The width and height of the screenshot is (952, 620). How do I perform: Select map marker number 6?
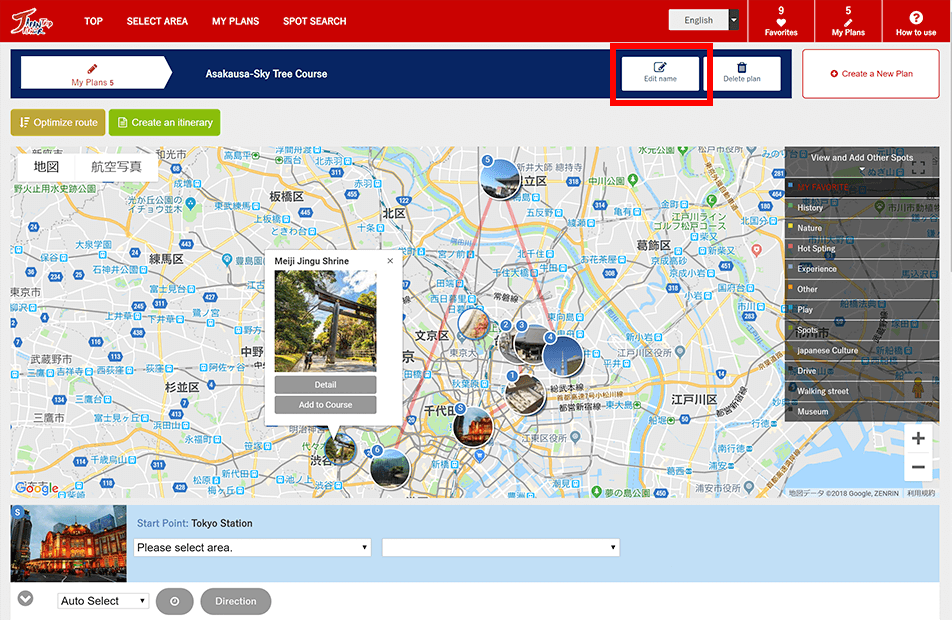[x=390, y=467]
